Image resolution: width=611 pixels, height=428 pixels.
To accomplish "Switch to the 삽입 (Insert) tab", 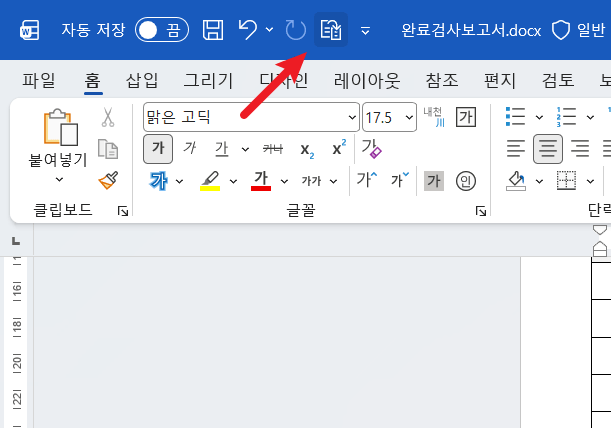I will (142, 80).
